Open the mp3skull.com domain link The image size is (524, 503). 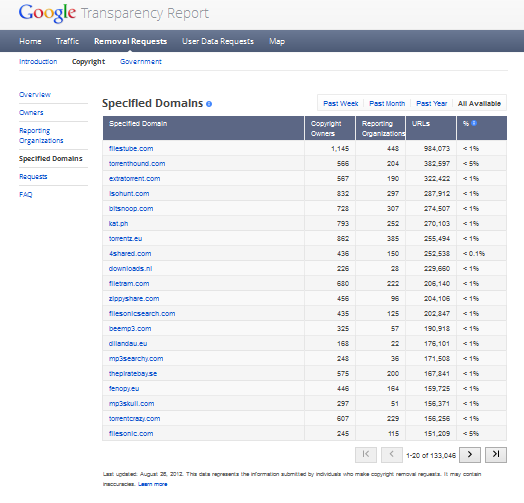132,404
